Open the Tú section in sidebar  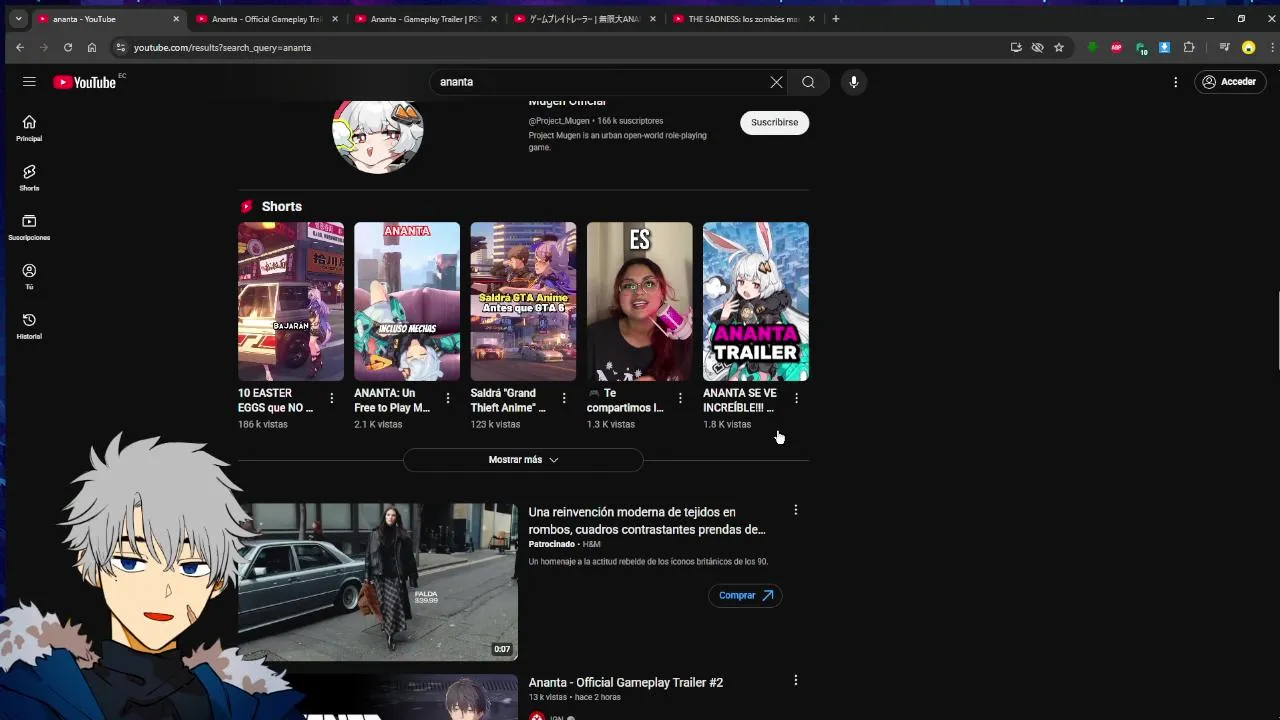[x=29, y=277]
